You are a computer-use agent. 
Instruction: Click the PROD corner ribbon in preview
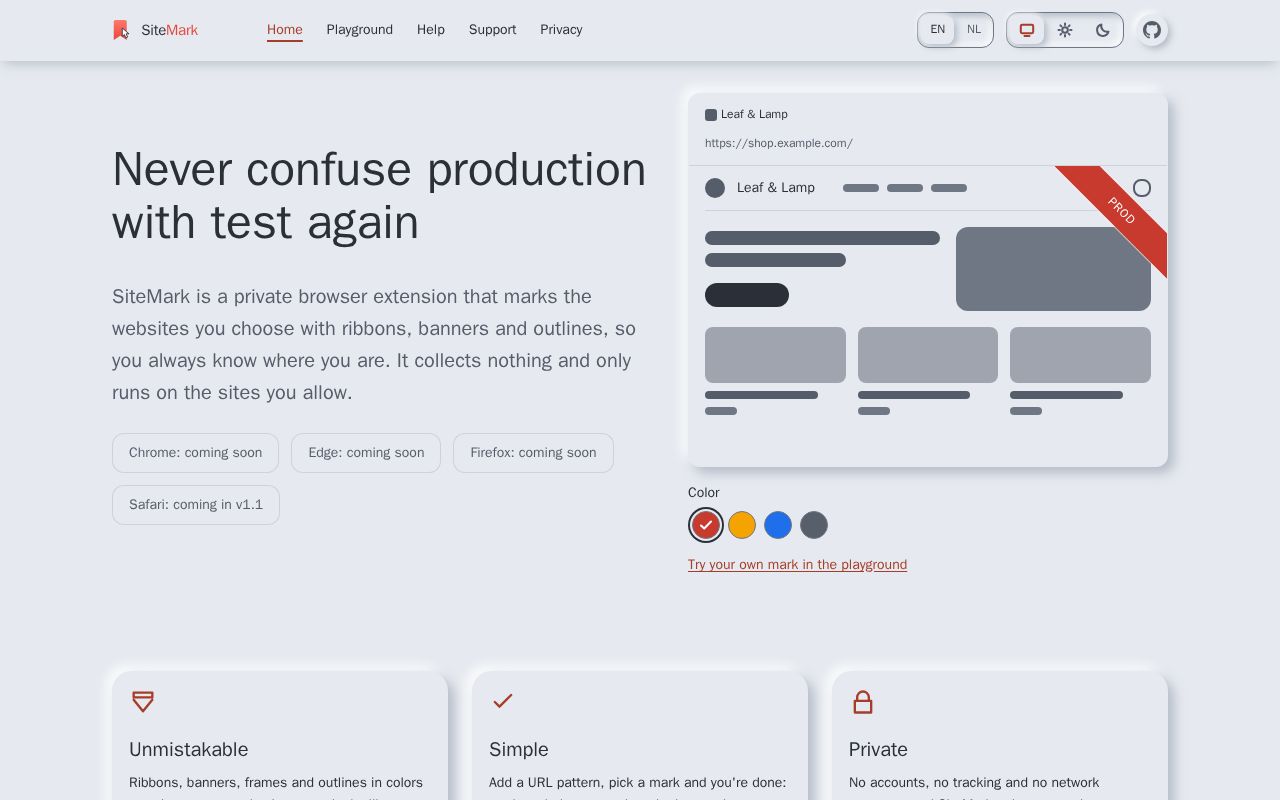coord(1121,211)
